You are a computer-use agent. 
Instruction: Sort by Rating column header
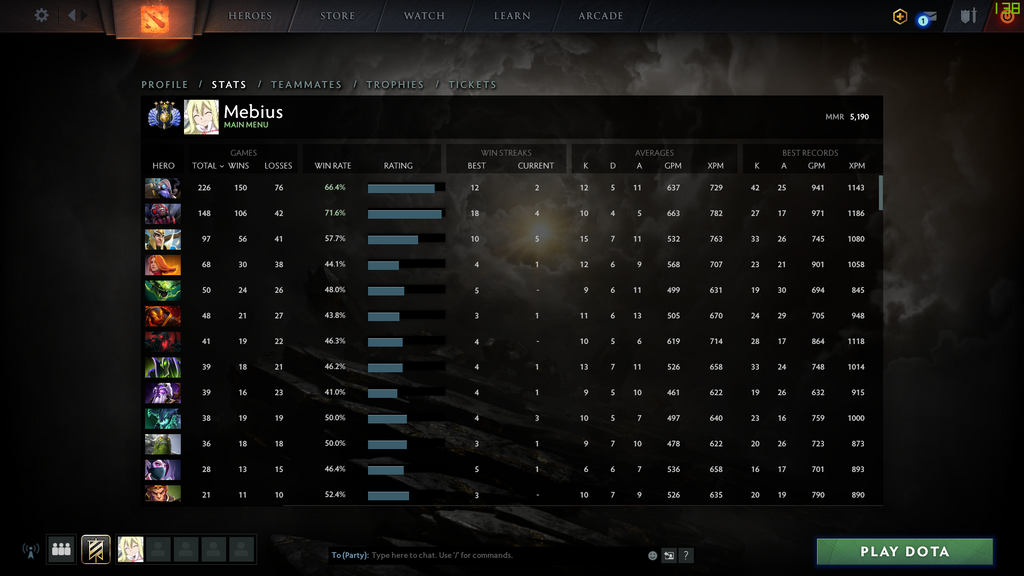398,166
